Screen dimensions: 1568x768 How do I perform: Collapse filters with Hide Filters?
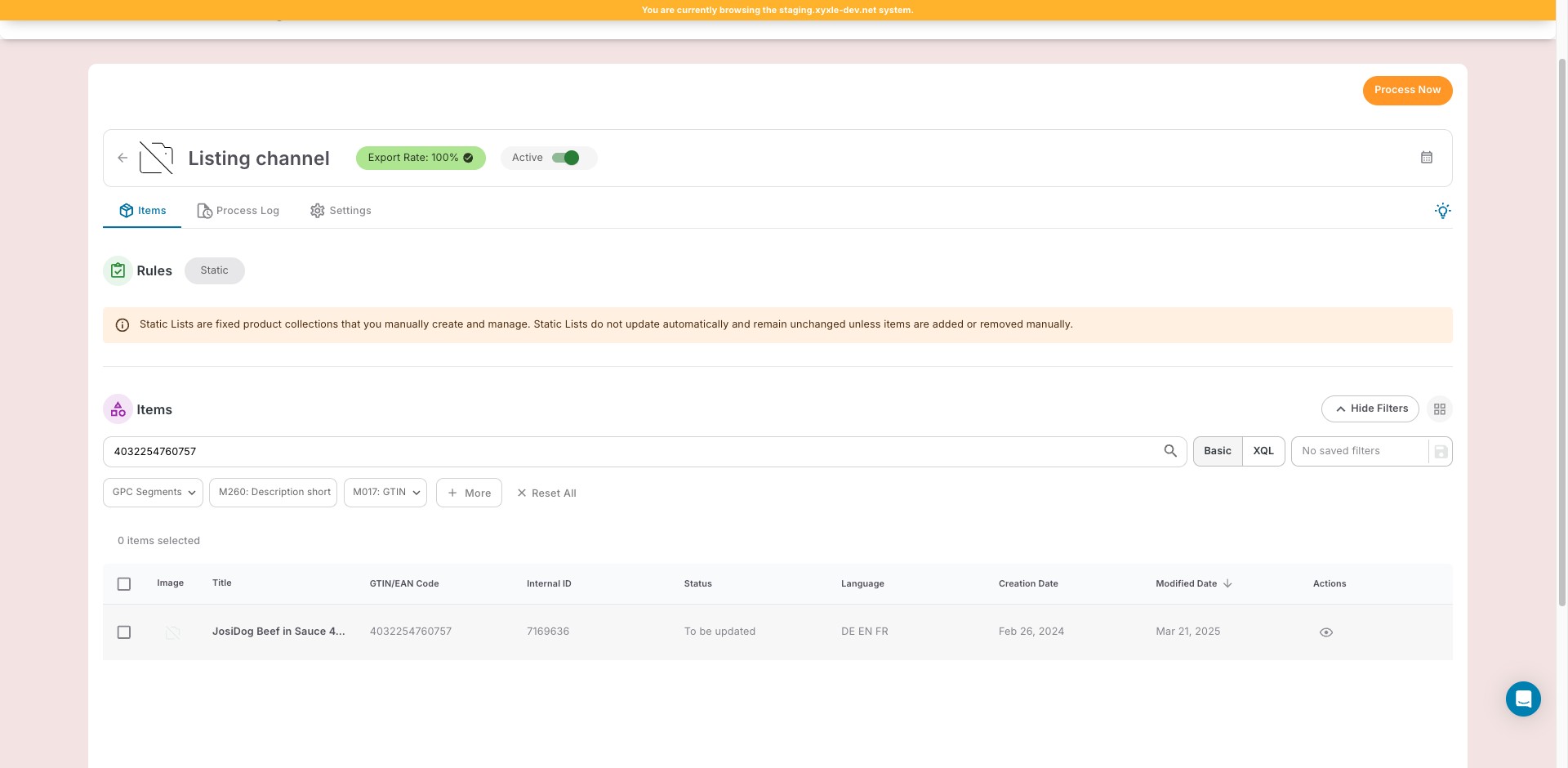(x=1370, y=409)
